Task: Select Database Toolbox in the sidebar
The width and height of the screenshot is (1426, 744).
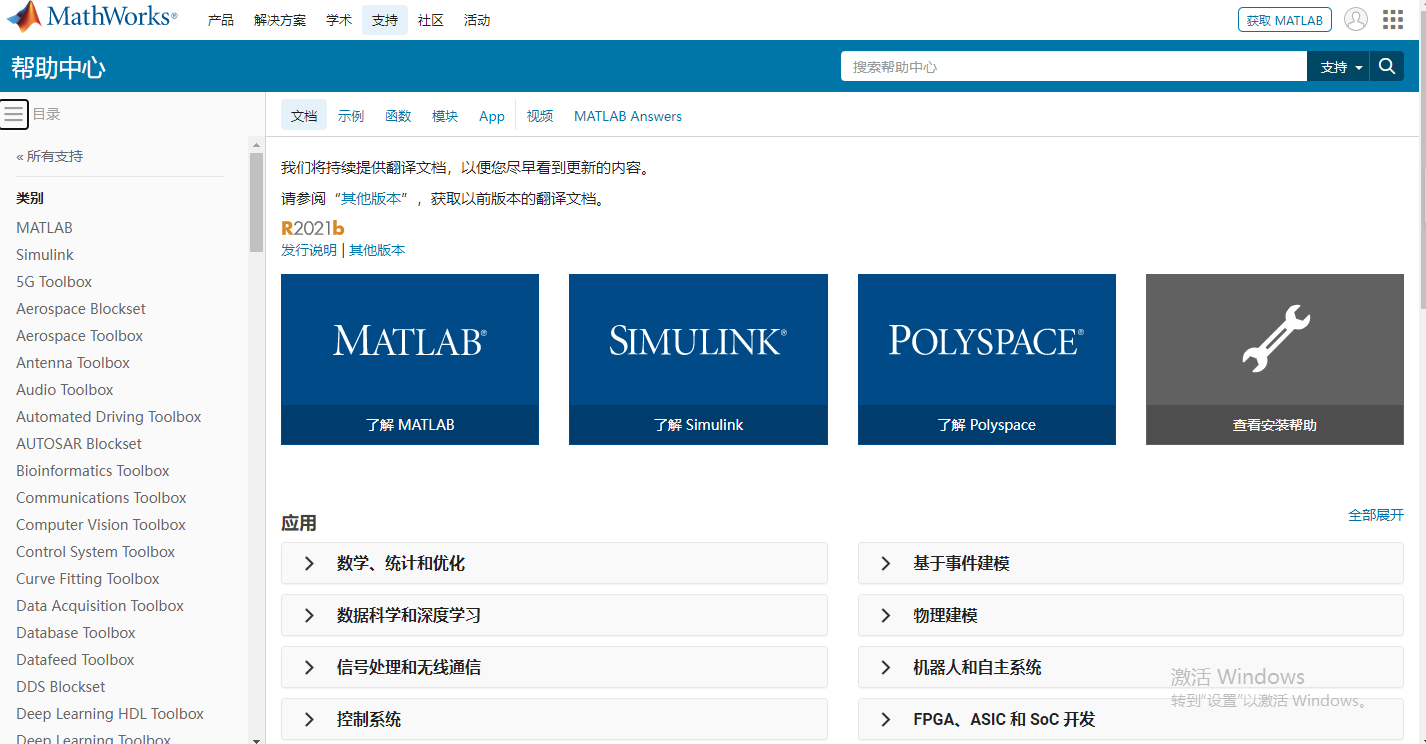Action: [x=76, y=633]
